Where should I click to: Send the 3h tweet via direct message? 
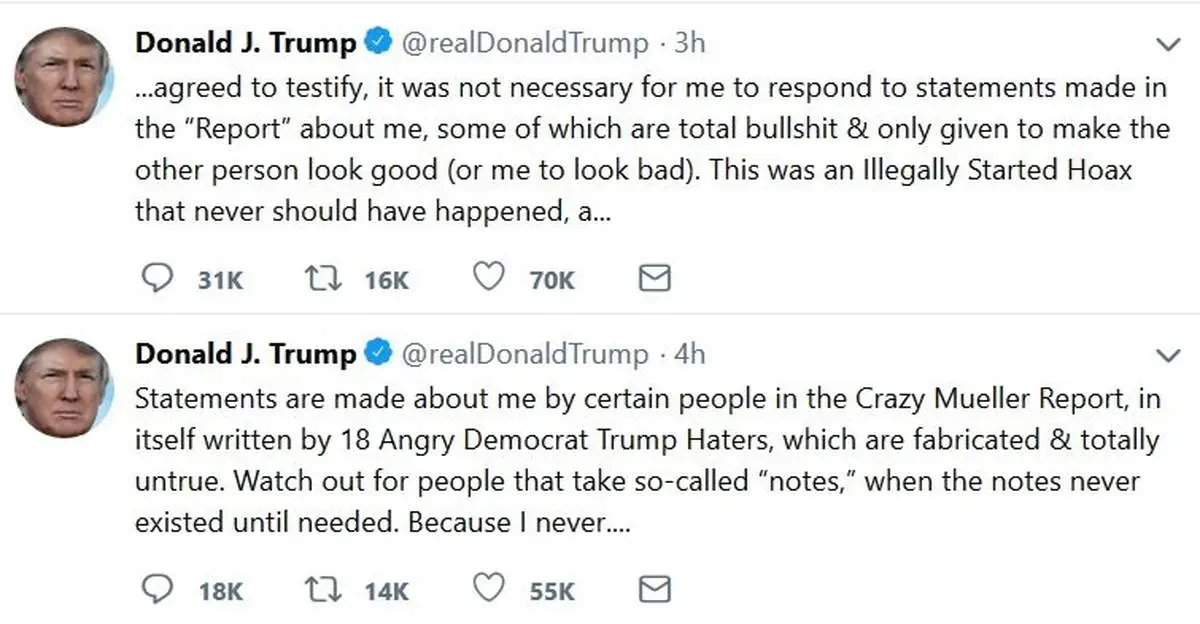point(654,278)
